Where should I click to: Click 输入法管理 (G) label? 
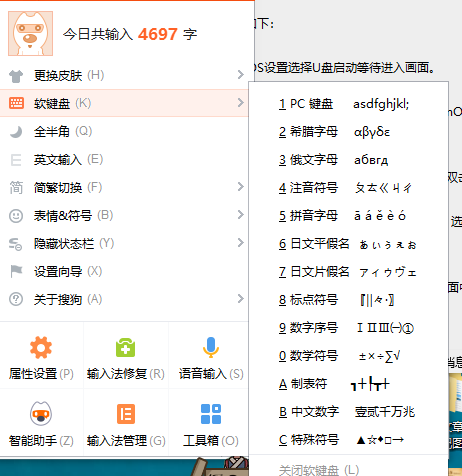[126, 441]
